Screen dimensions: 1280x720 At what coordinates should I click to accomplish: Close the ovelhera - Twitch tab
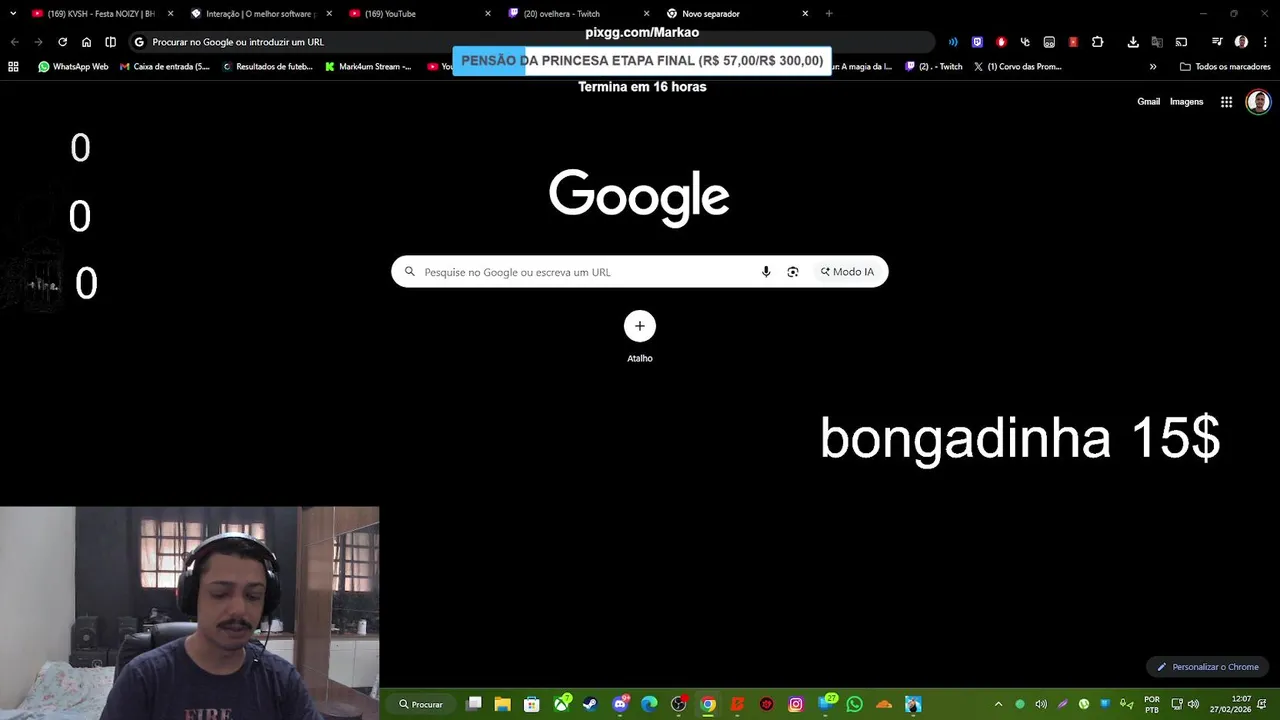(646, 14)
